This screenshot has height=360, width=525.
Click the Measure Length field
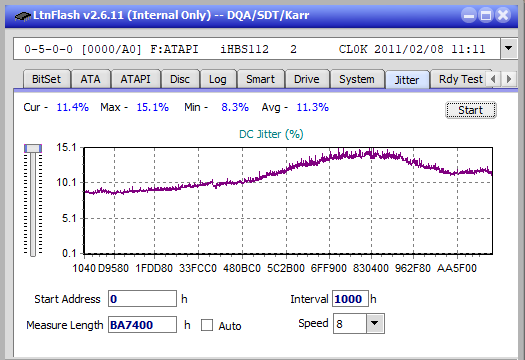(x=142, y=325)
